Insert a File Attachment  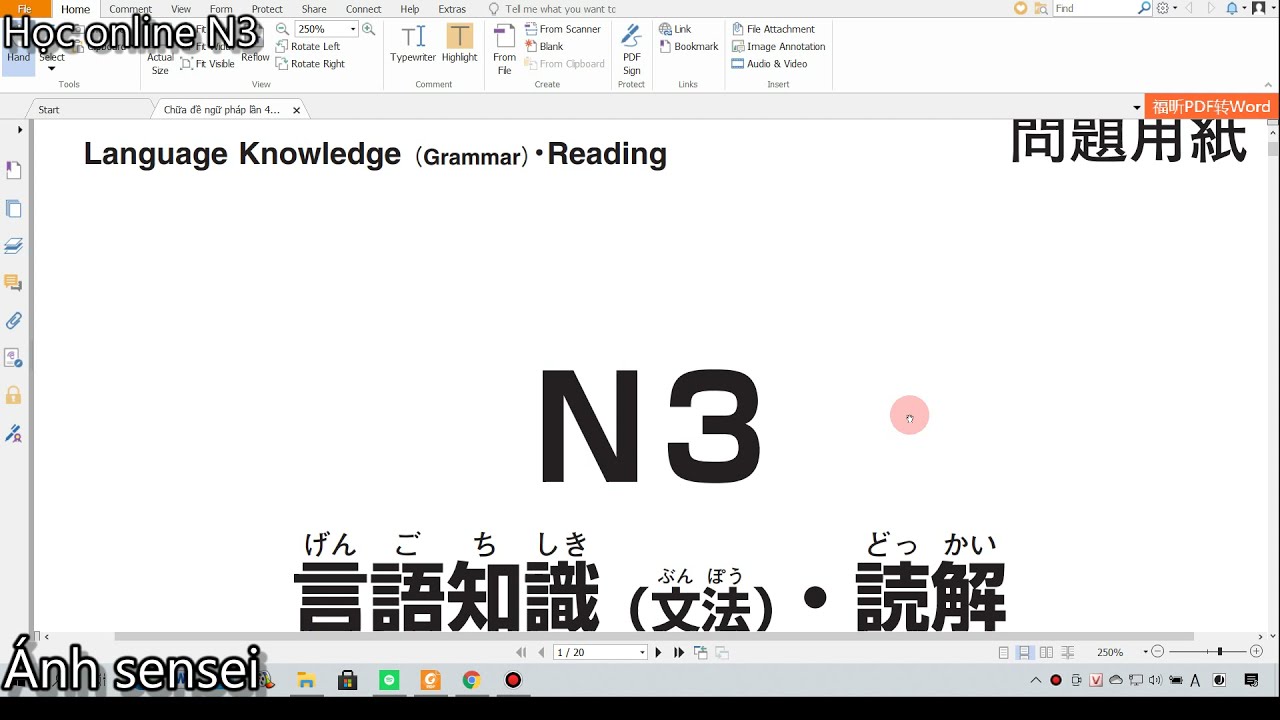pyautogui.click(x=773, y=29)
